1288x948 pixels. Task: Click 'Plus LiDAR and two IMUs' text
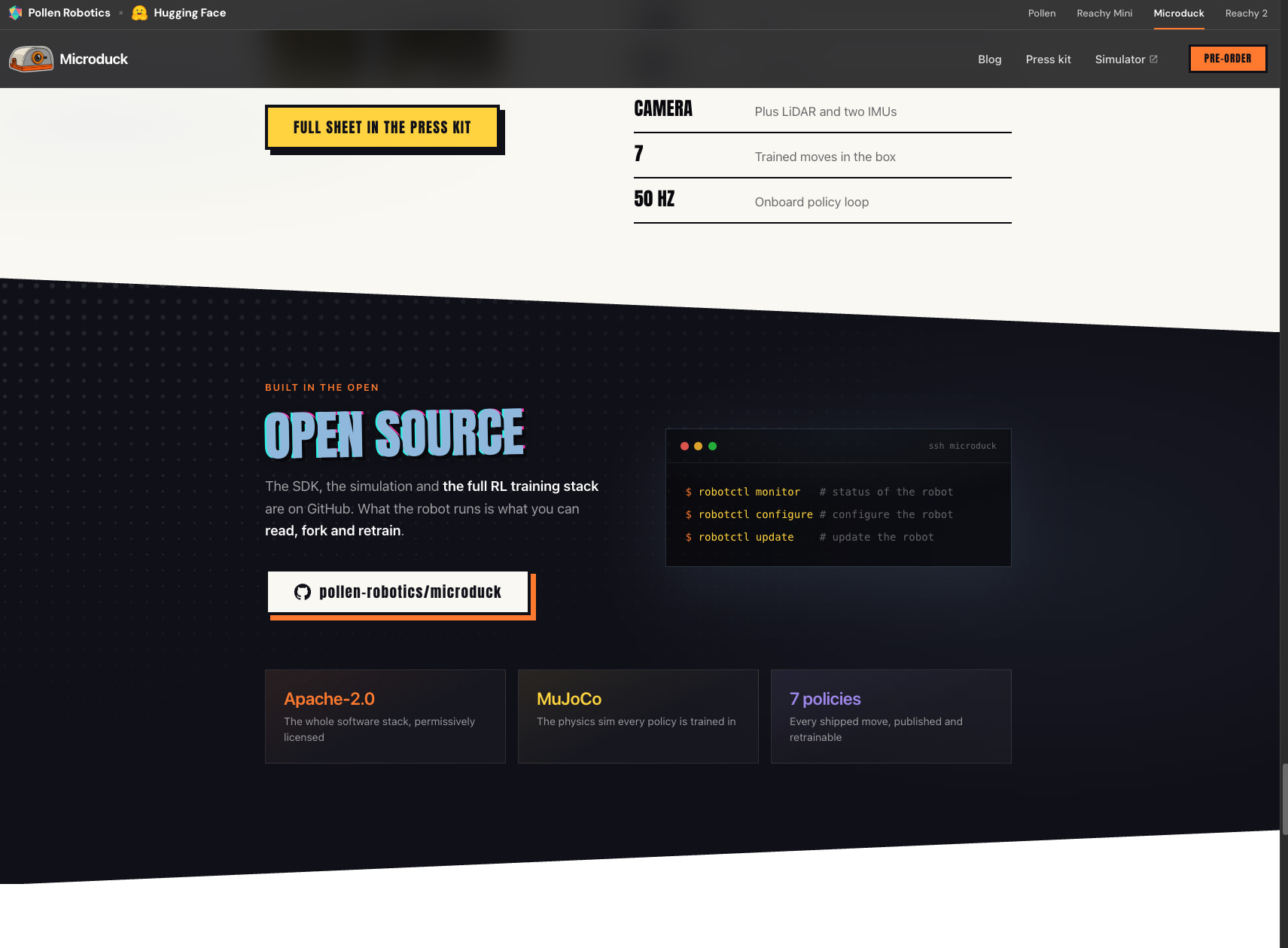(826, 111)
